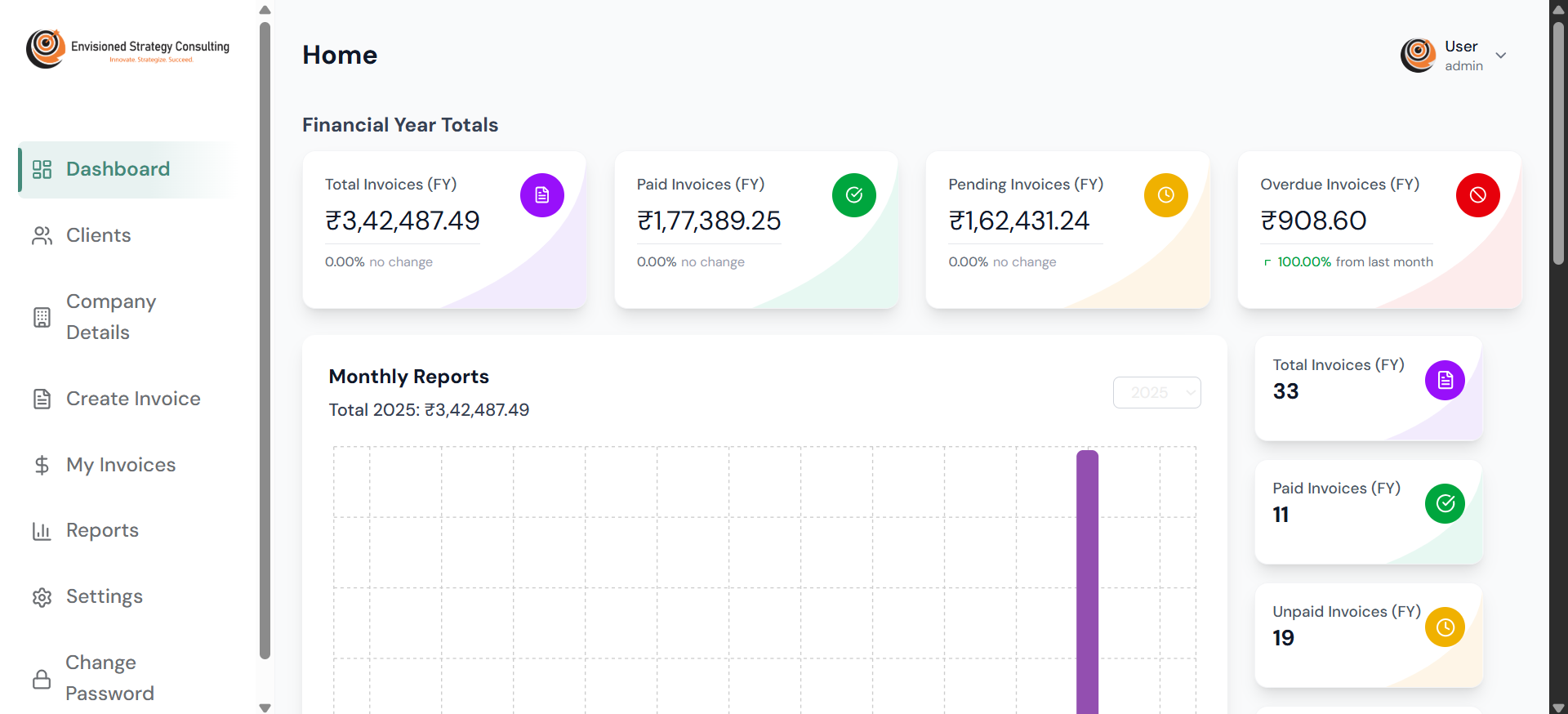Click the Envisioned Strategy Consulting logo
Image resolution: width=1568 pixels, height=714 pixels.
[128, 49]
